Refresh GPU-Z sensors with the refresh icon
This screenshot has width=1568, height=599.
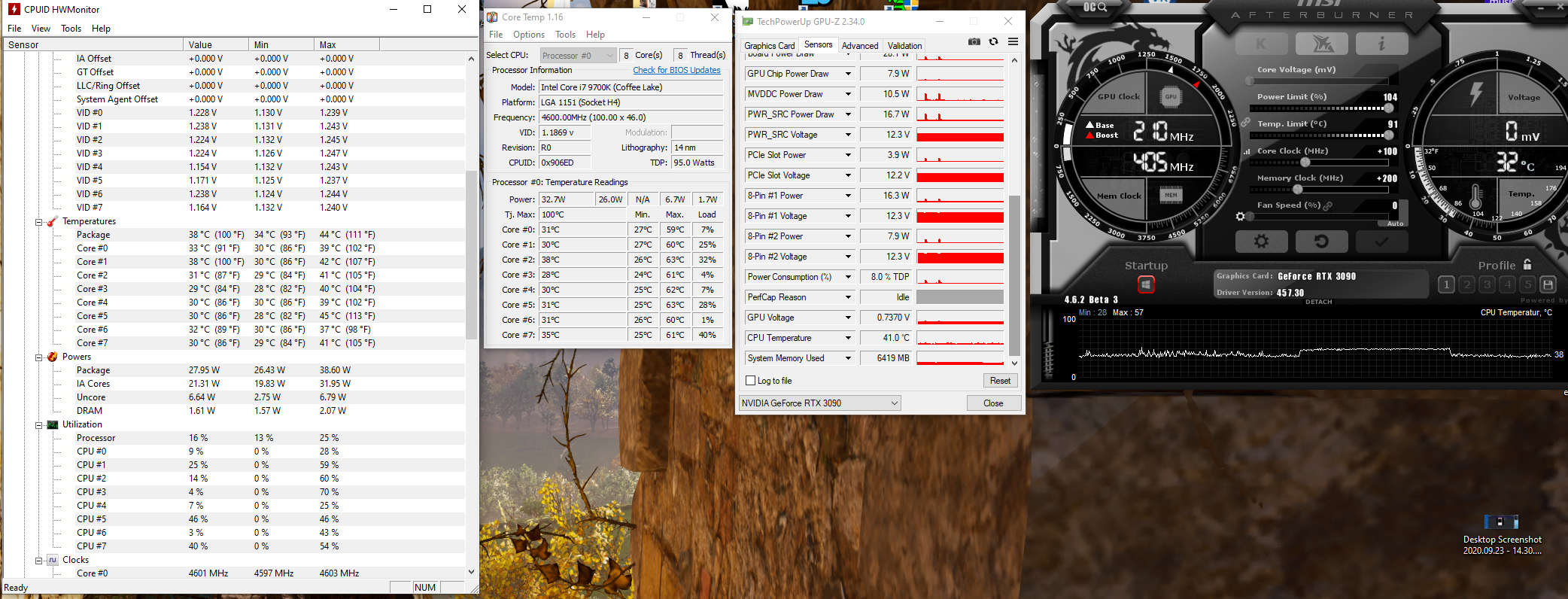(x=994, y=41)
